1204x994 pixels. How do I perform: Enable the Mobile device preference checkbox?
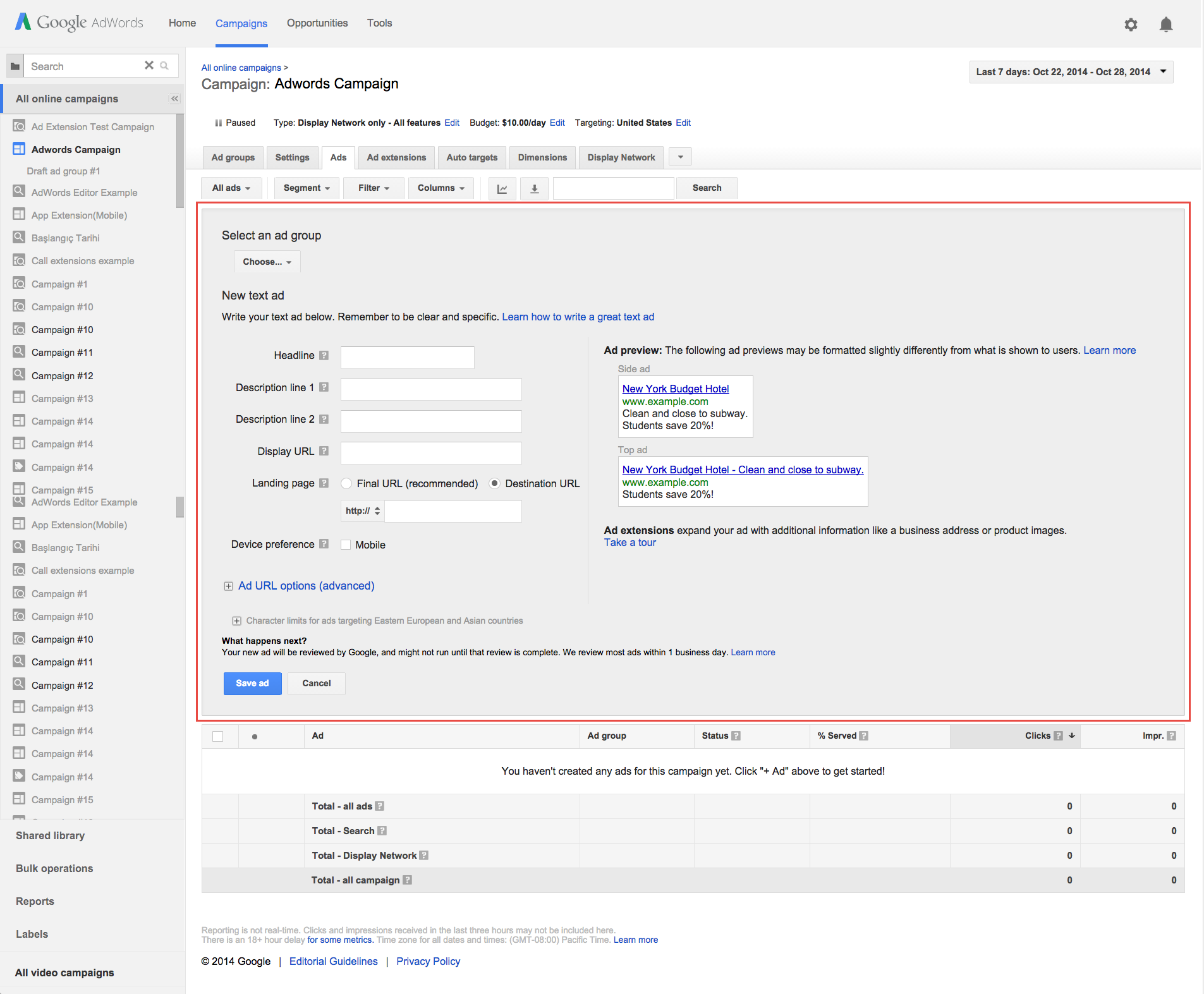tap(346, 545)
